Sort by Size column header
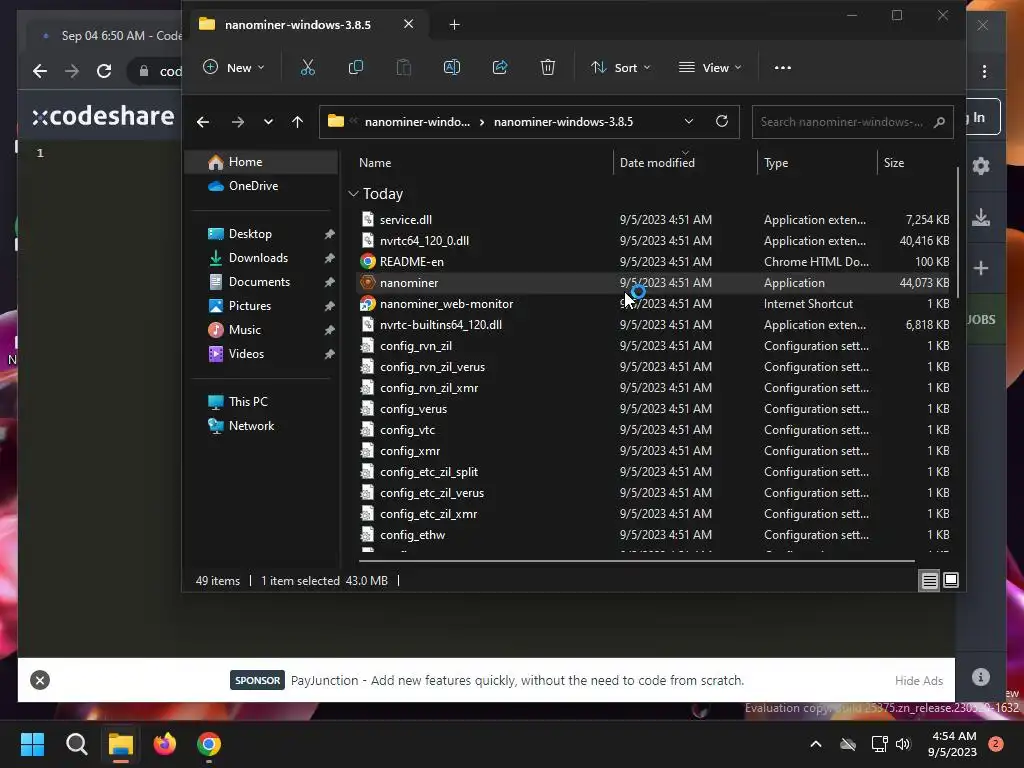Screen dimensions: 1024x768 [894, 163]
